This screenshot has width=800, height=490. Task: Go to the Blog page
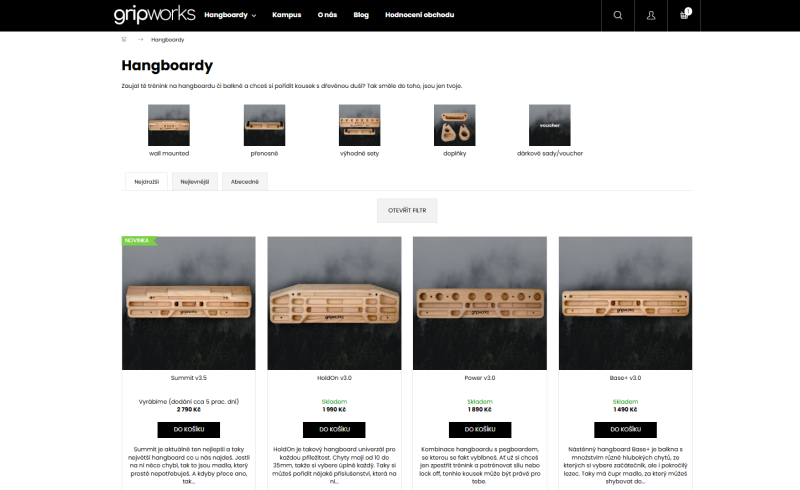pos(360,15)
